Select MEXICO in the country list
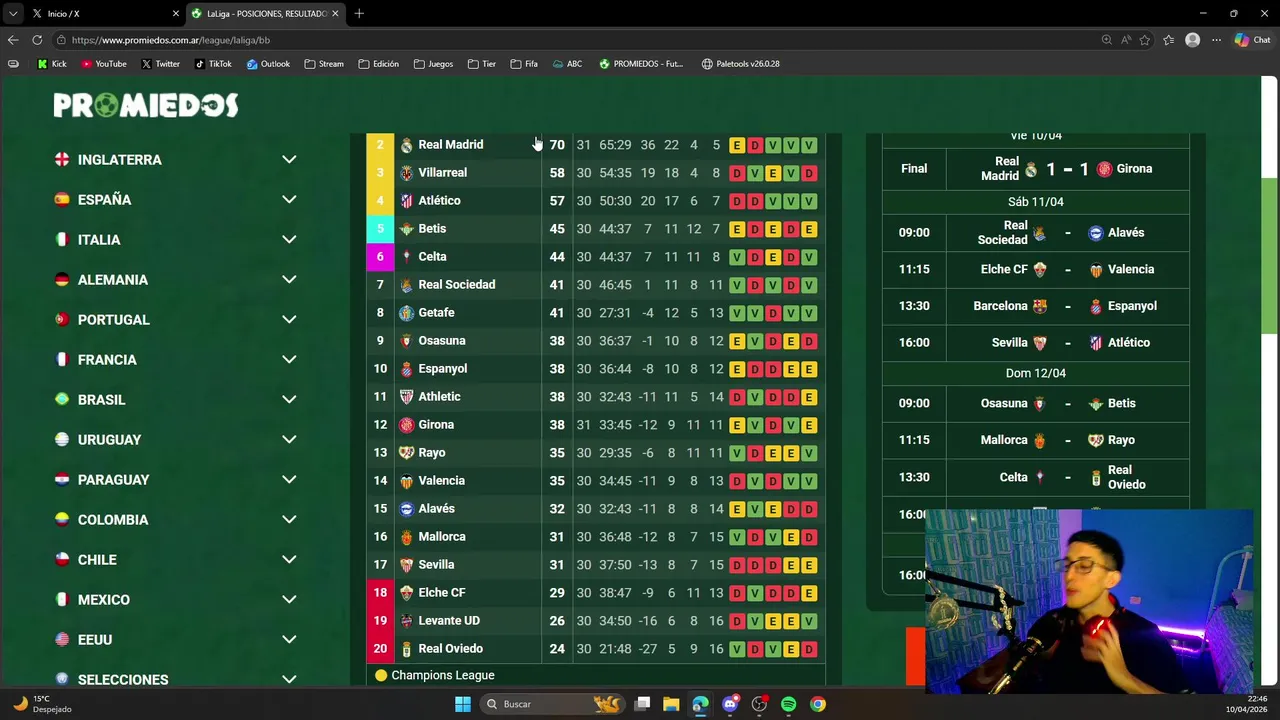This screenshot has width=1280, height=720. click(104, 600)
